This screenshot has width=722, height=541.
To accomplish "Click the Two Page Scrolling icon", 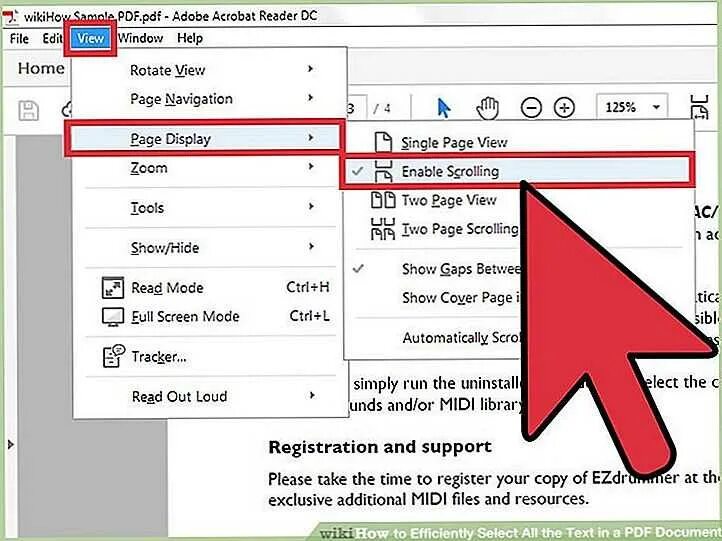I will 383,229.
